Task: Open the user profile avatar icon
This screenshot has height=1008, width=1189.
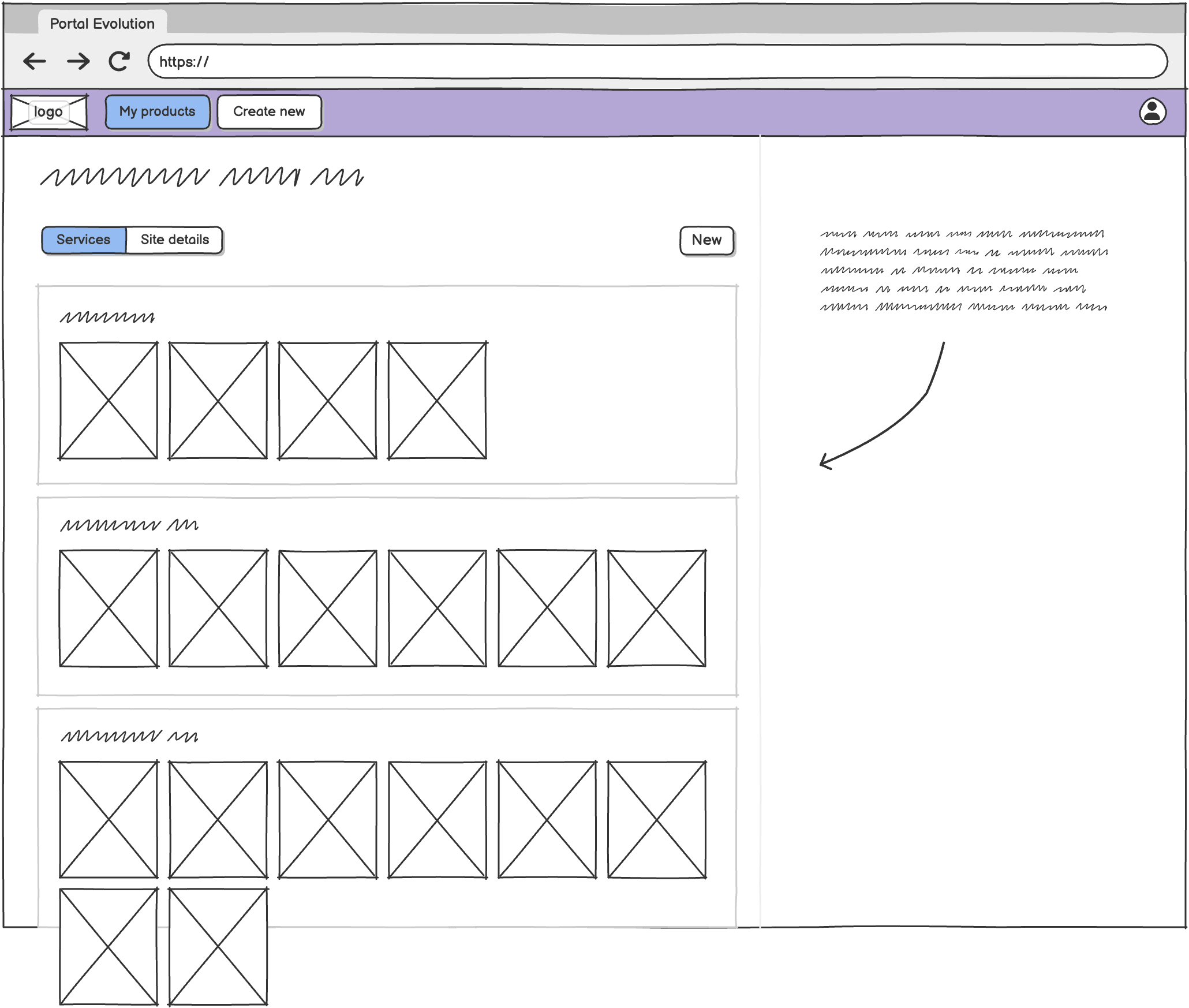Action: [1152, 111]
